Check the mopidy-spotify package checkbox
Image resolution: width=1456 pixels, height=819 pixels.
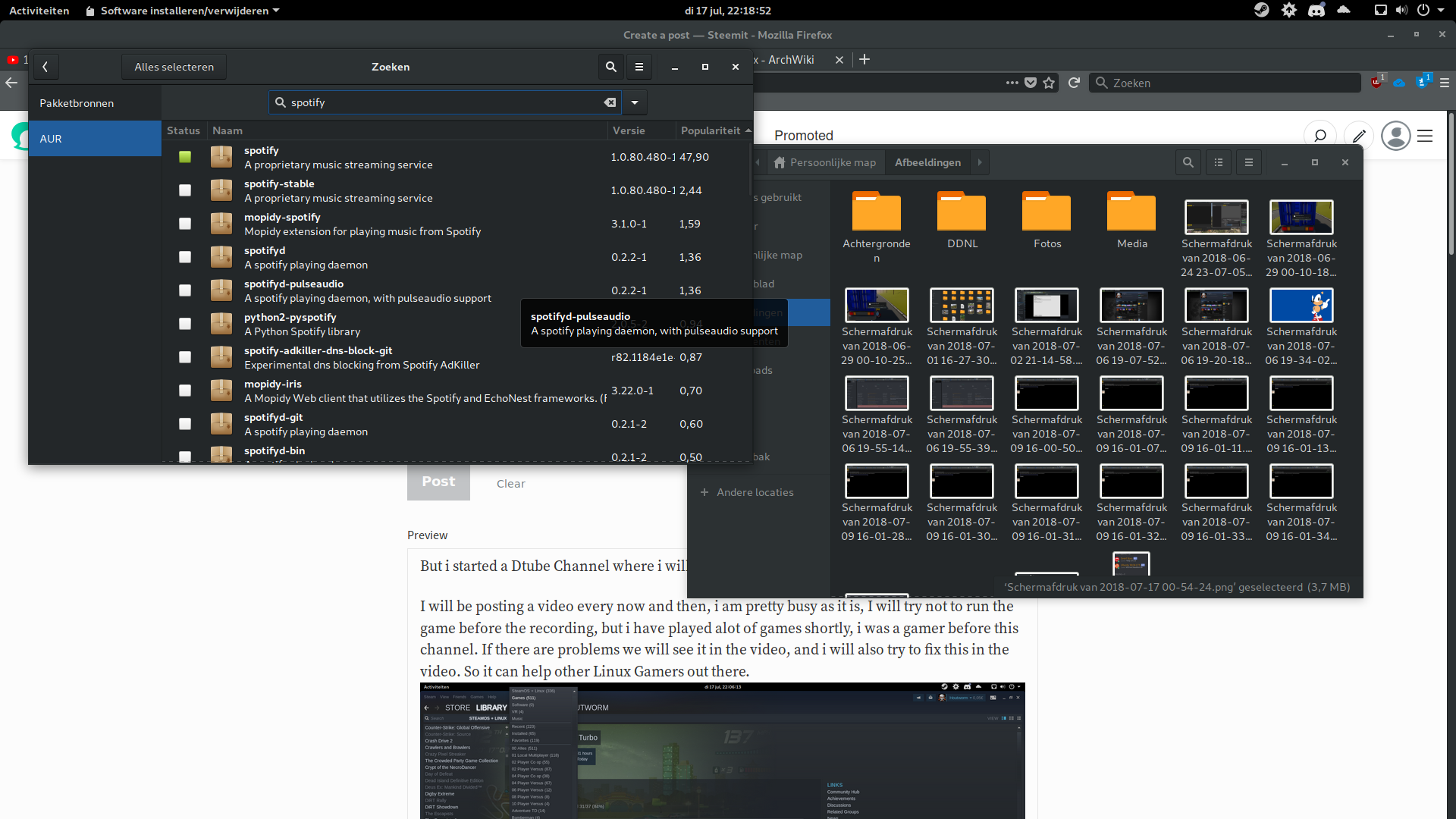(185, 224)
